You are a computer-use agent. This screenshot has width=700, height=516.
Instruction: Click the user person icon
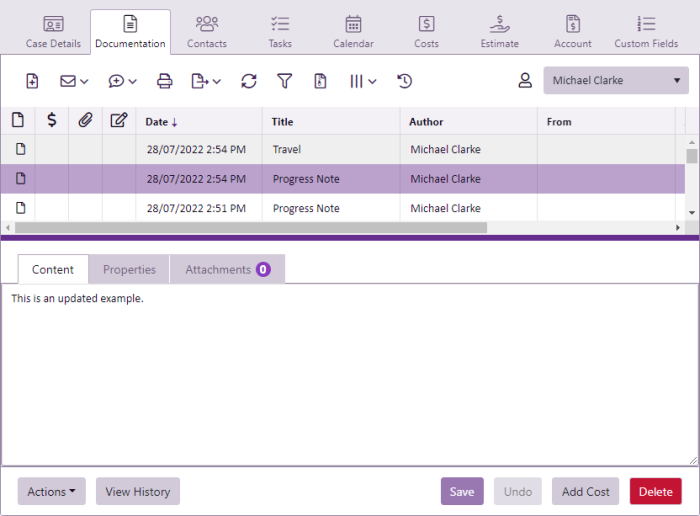pos(525,81)
